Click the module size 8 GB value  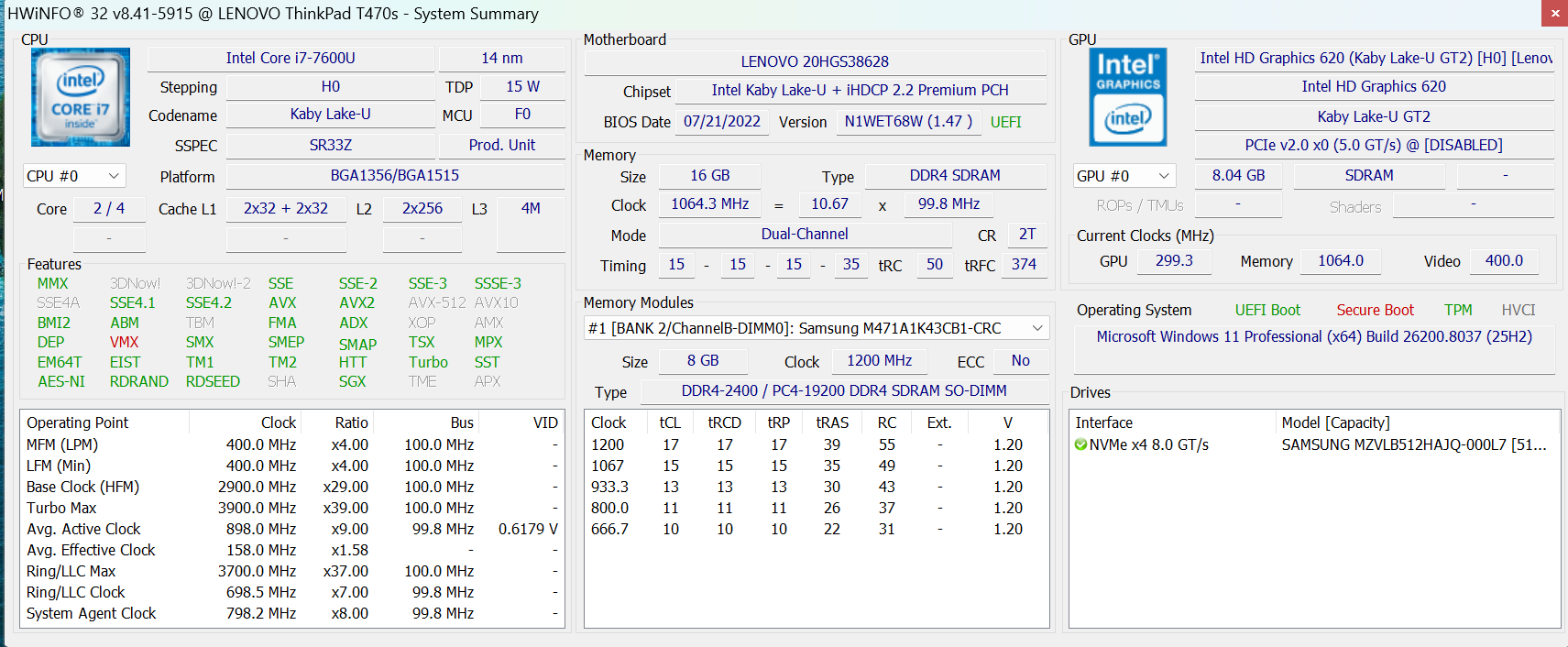click(x=703, y=361)
